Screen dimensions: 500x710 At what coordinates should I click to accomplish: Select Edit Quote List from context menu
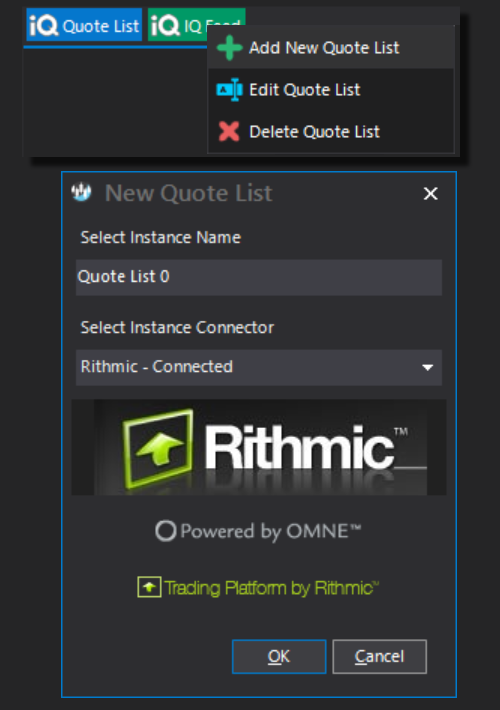click(331, 90)
